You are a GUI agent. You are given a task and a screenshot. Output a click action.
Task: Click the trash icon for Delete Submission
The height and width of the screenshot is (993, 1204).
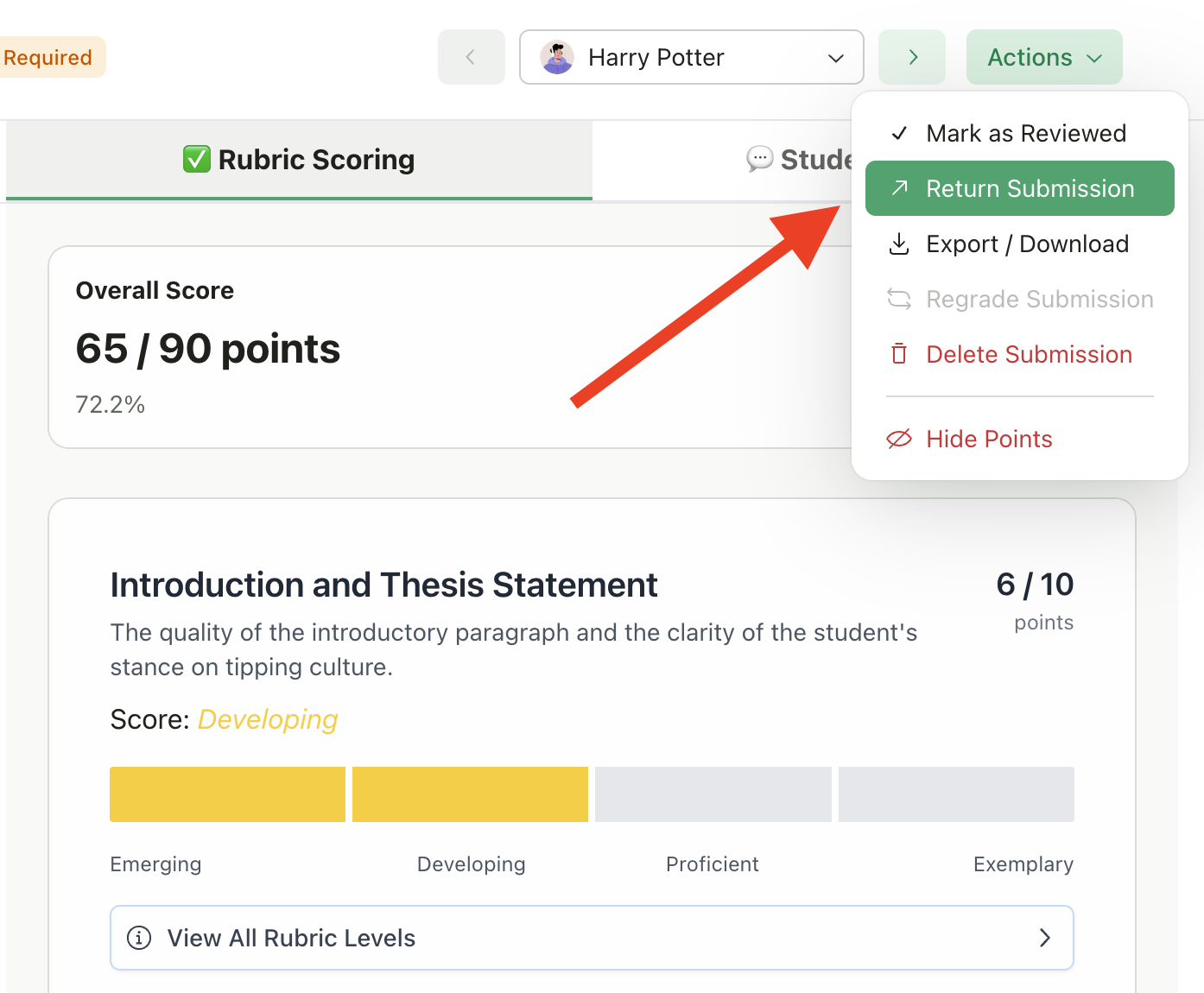tap(899, 354)
